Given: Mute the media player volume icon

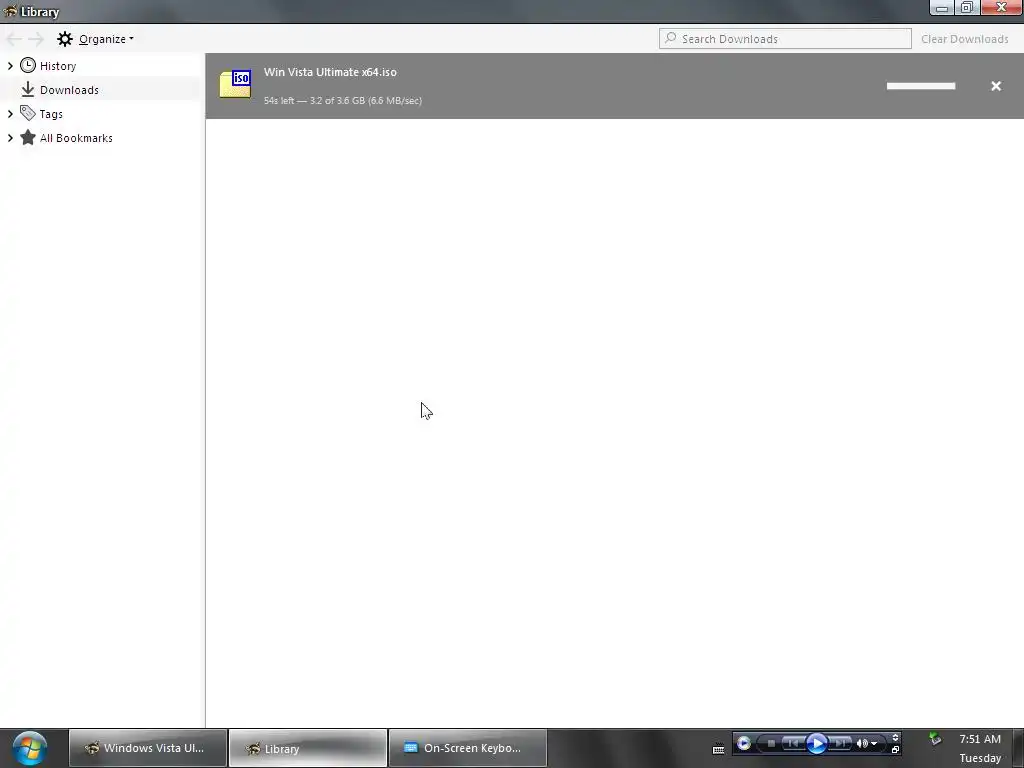Looking at the screenshot, I should pos(861,743).
